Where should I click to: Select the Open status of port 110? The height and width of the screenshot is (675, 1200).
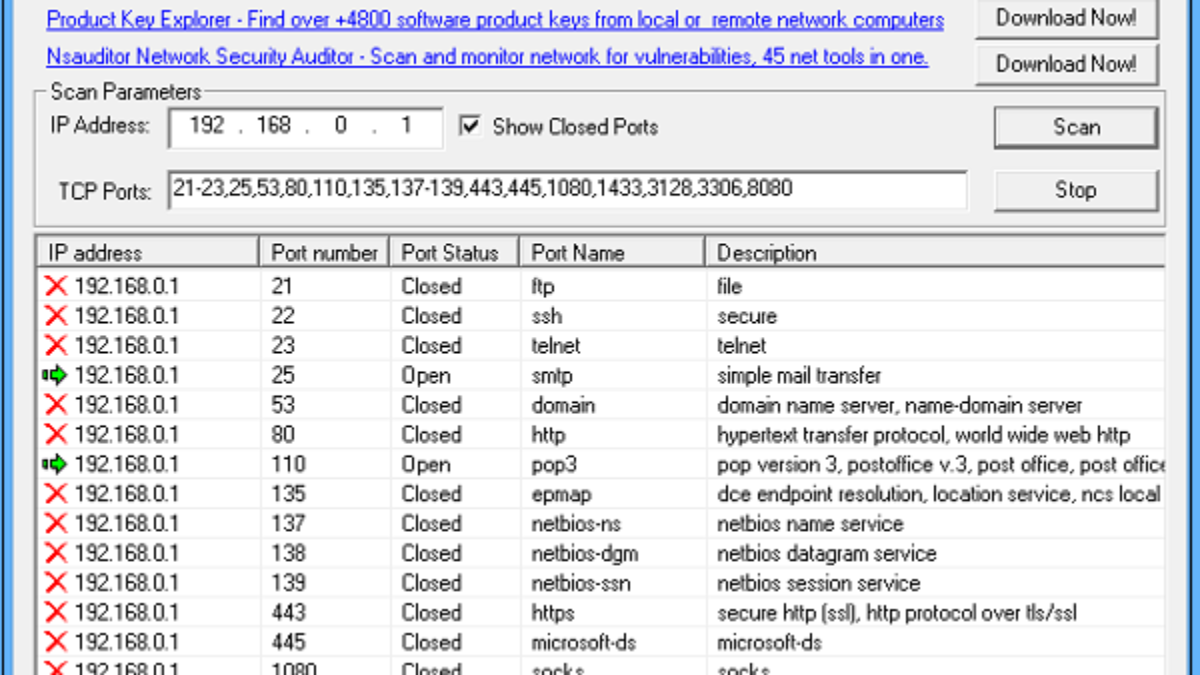coord(426,465)
